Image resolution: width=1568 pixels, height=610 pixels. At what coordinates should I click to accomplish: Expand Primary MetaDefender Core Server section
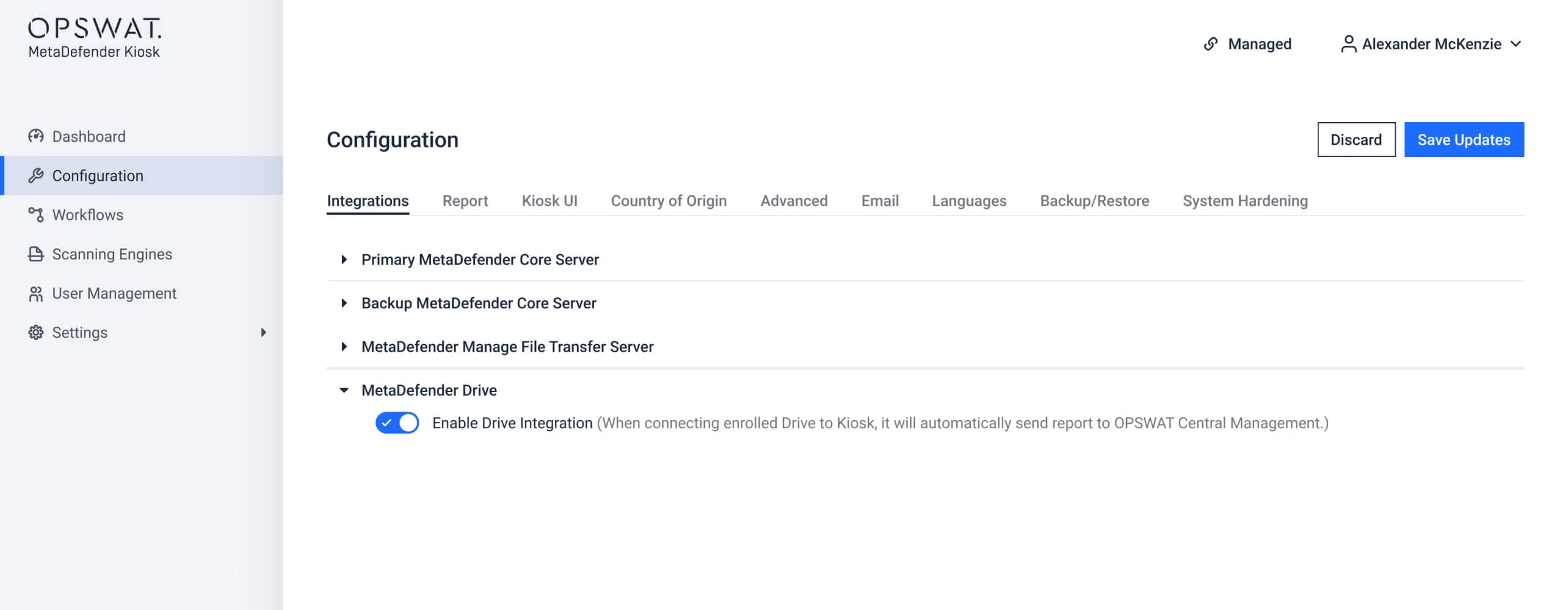point(345,260)
